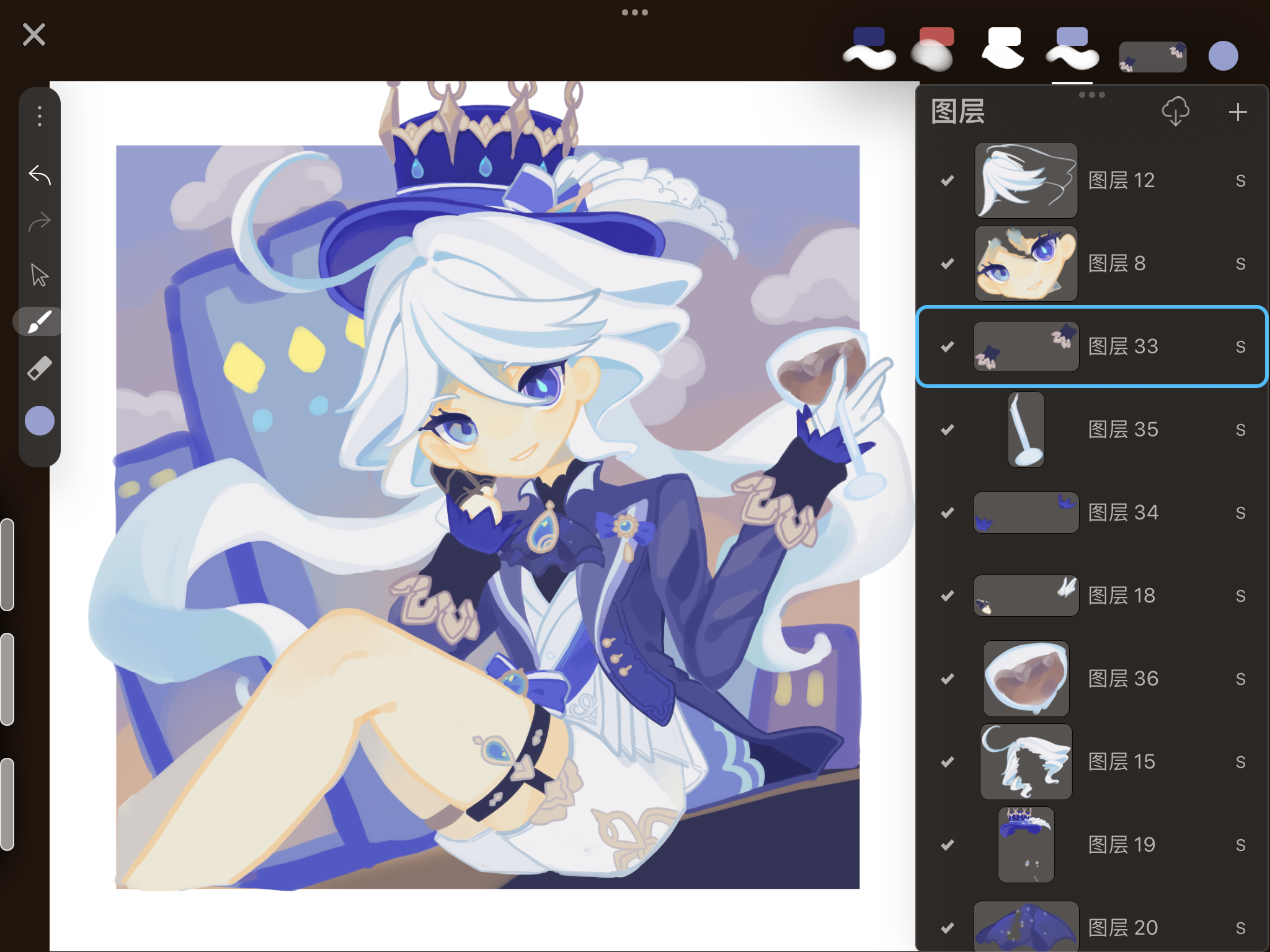Open the left toolbar color swatch
The height and width of the screenshot is (952, 1270).
[40, 421]
